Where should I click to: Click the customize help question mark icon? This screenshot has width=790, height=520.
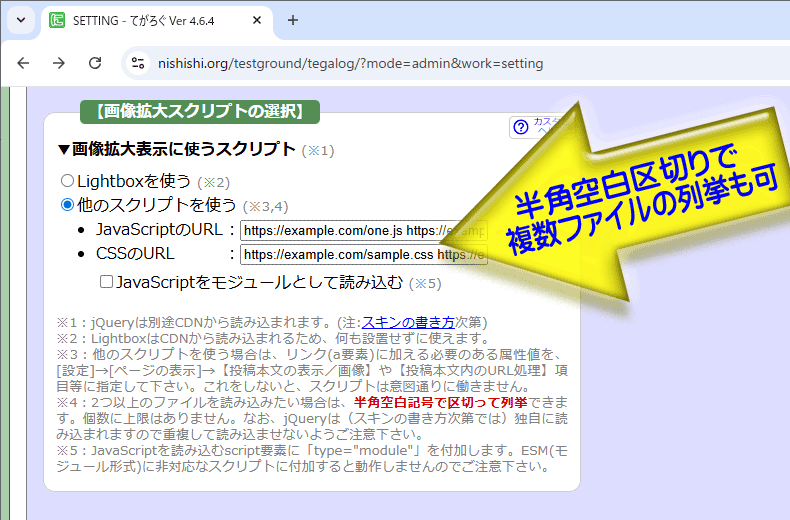[520, 127]
